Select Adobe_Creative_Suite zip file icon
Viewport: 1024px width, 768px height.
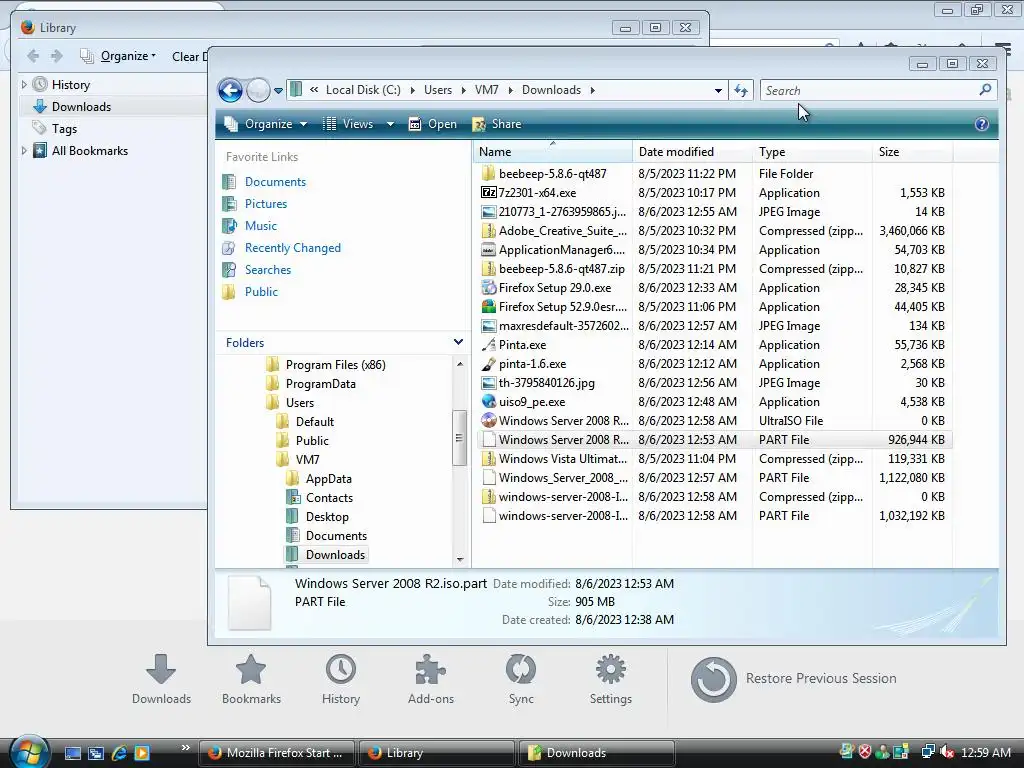pos(488,231)
